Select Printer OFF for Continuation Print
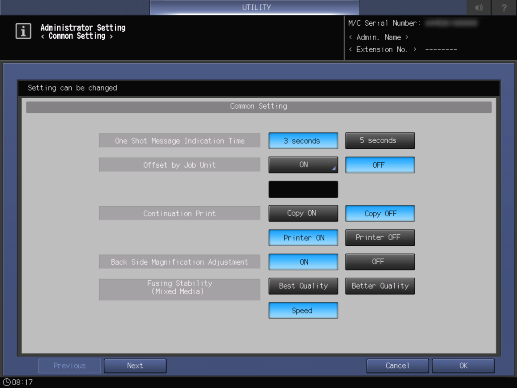 pos(380,237)
